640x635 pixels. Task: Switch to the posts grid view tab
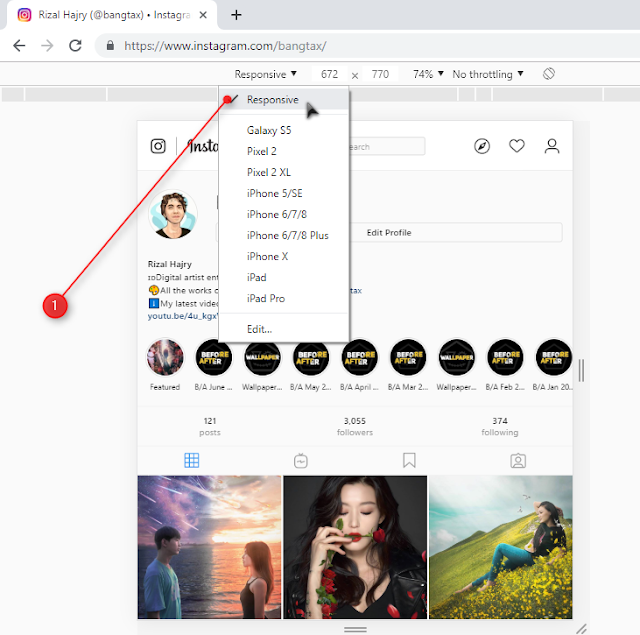point(191,461)
